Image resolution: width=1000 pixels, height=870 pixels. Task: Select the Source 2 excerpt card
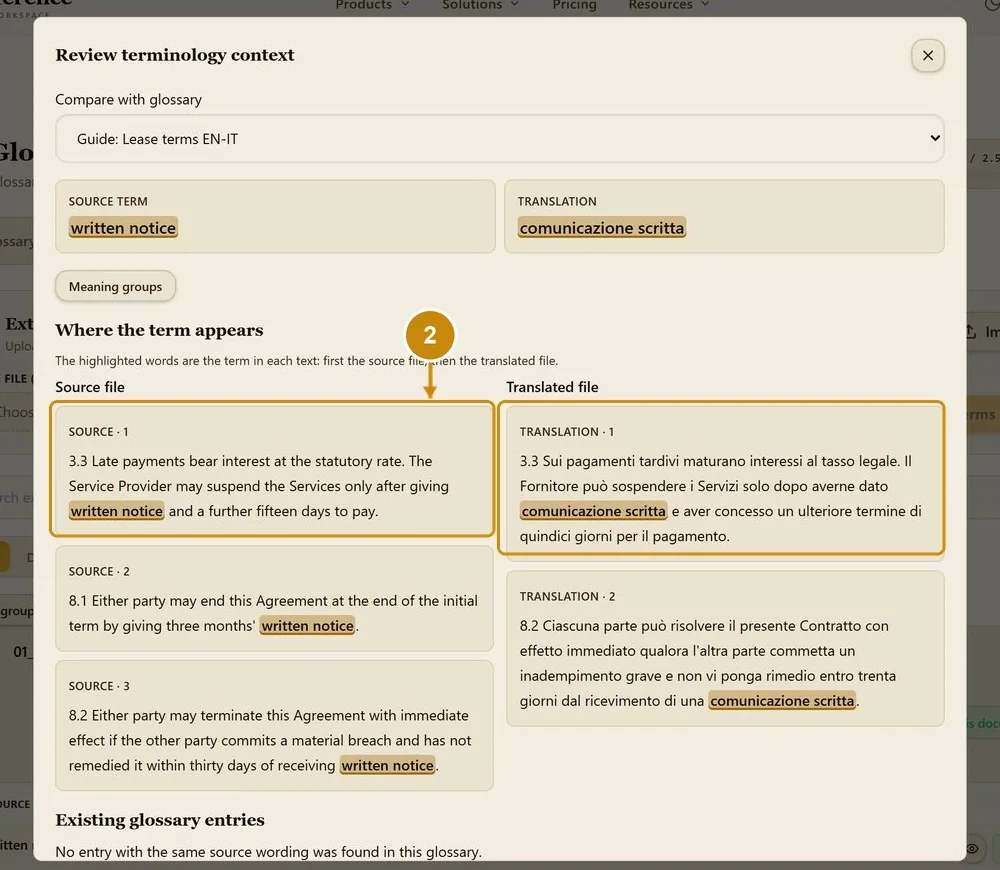pyautogui.click(x=274, y=598)
